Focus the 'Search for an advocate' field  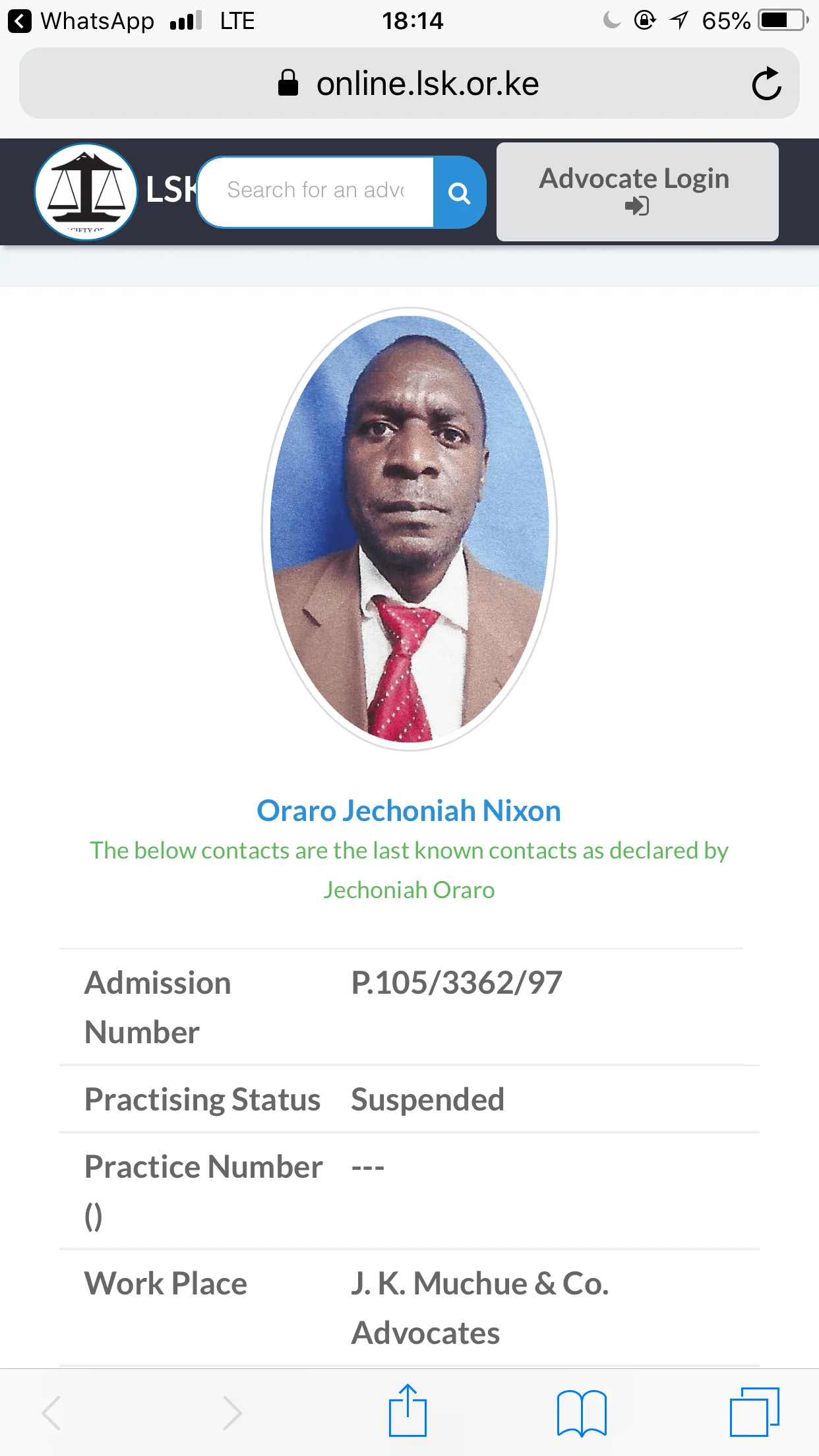pyautogui.click(x=315, y=191)
